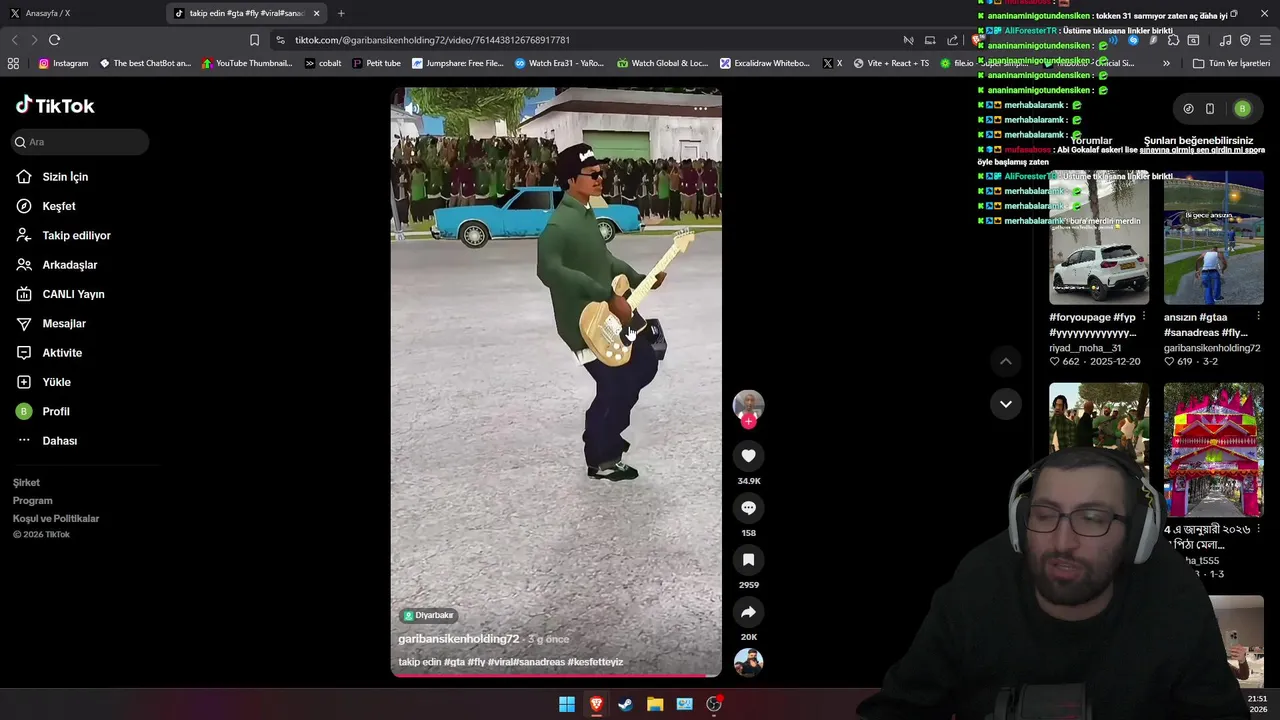Open options for #foryoupage video card

[1143, 317]
